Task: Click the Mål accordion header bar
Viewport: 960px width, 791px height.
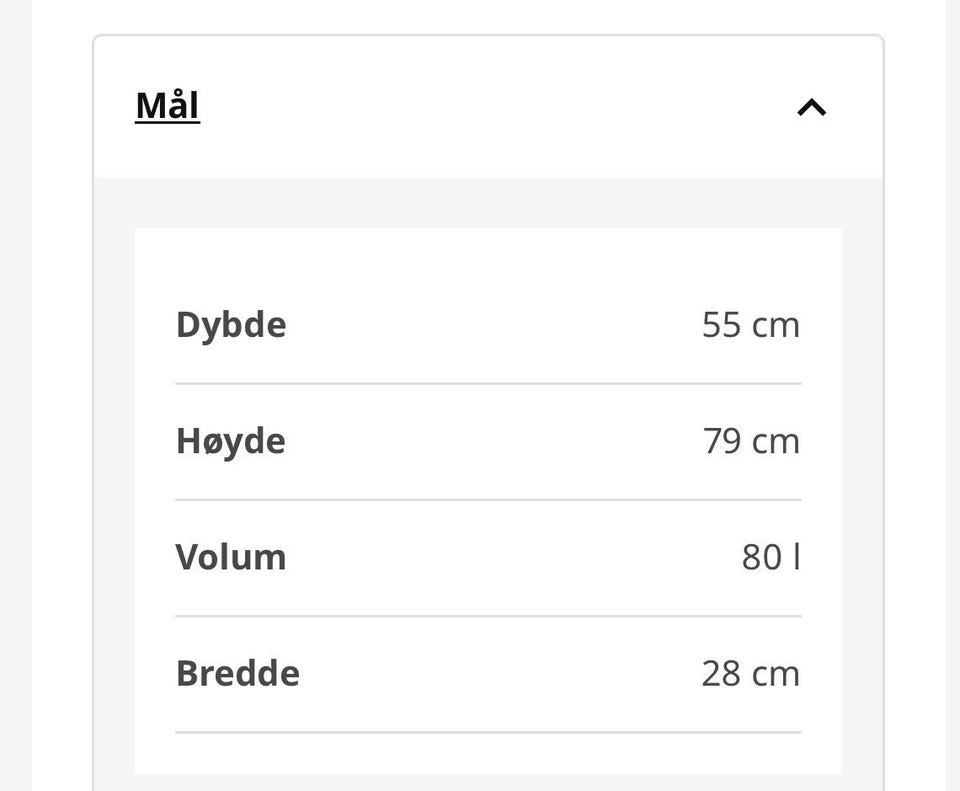Action: click(488, 107)
